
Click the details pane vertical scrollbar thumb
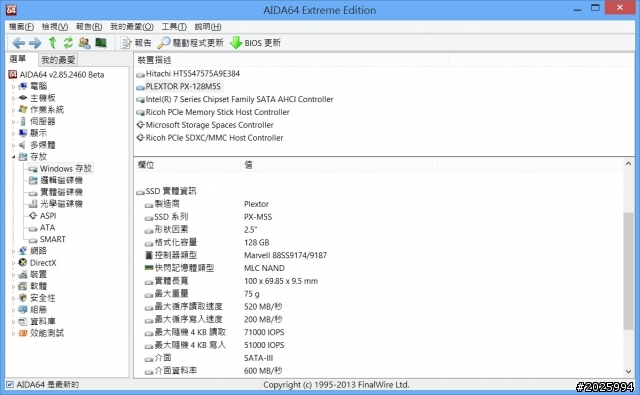(x=629, y=271)
